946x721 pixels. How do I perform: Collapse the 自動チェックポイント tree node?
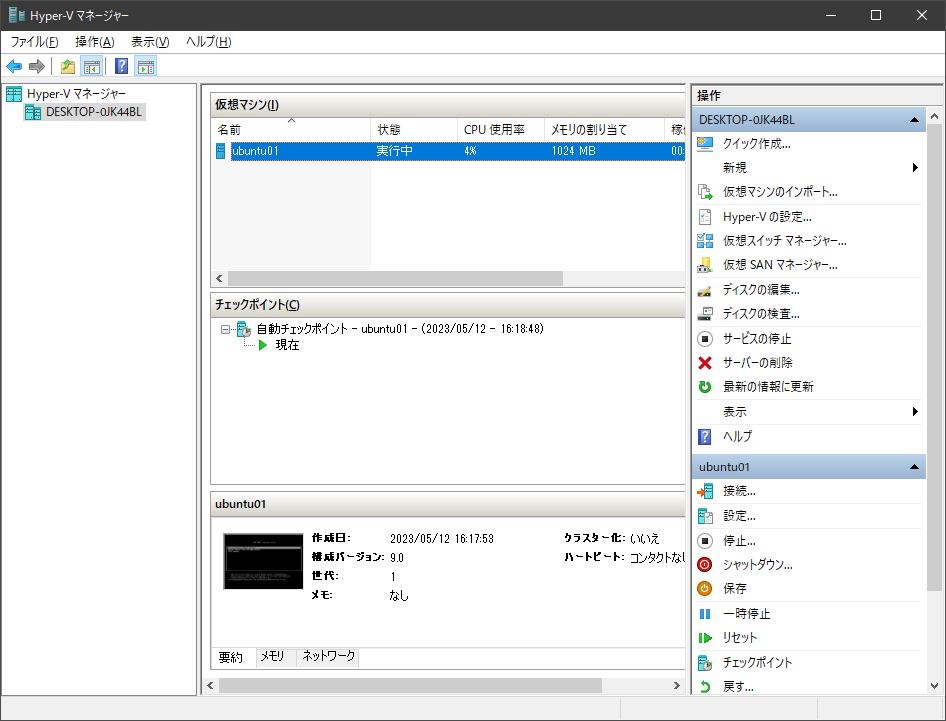[225, 329]
